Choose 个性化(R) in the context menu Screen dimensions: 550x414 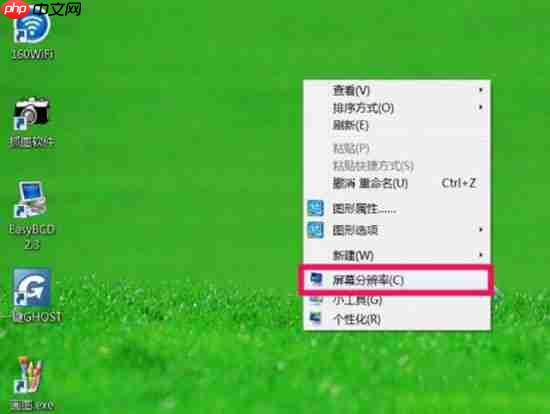pyautogui.click(x=397, y=319)
